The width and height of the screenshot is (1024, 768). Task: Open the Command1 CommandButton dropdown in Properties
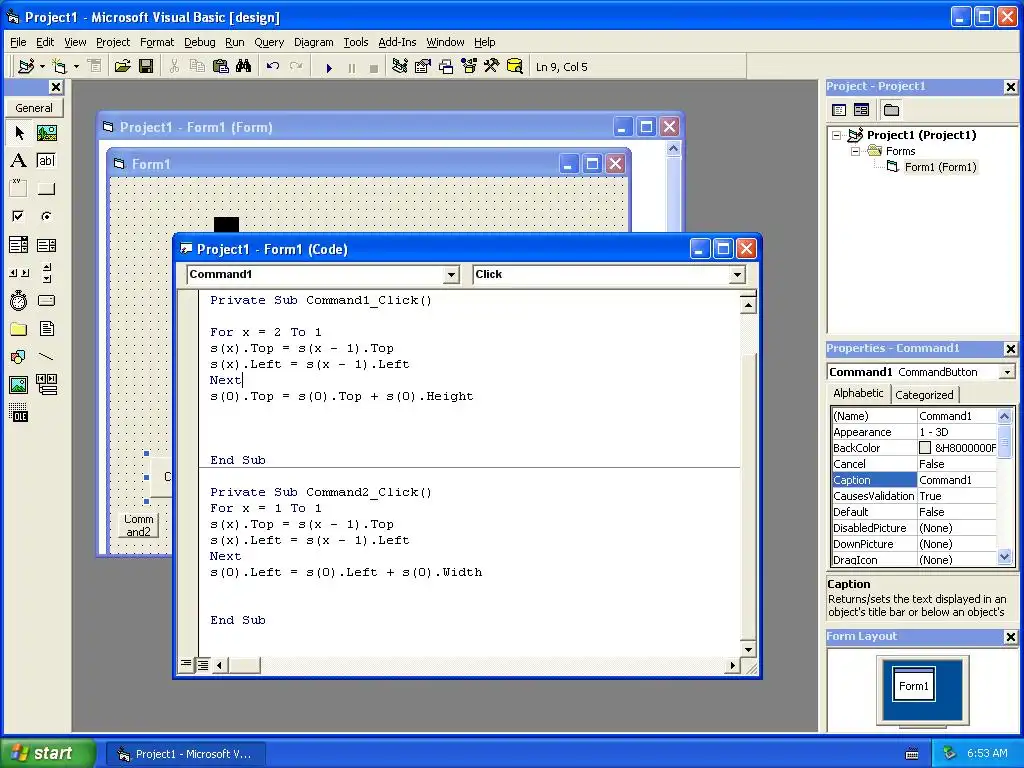click(x=1007, y=372)
